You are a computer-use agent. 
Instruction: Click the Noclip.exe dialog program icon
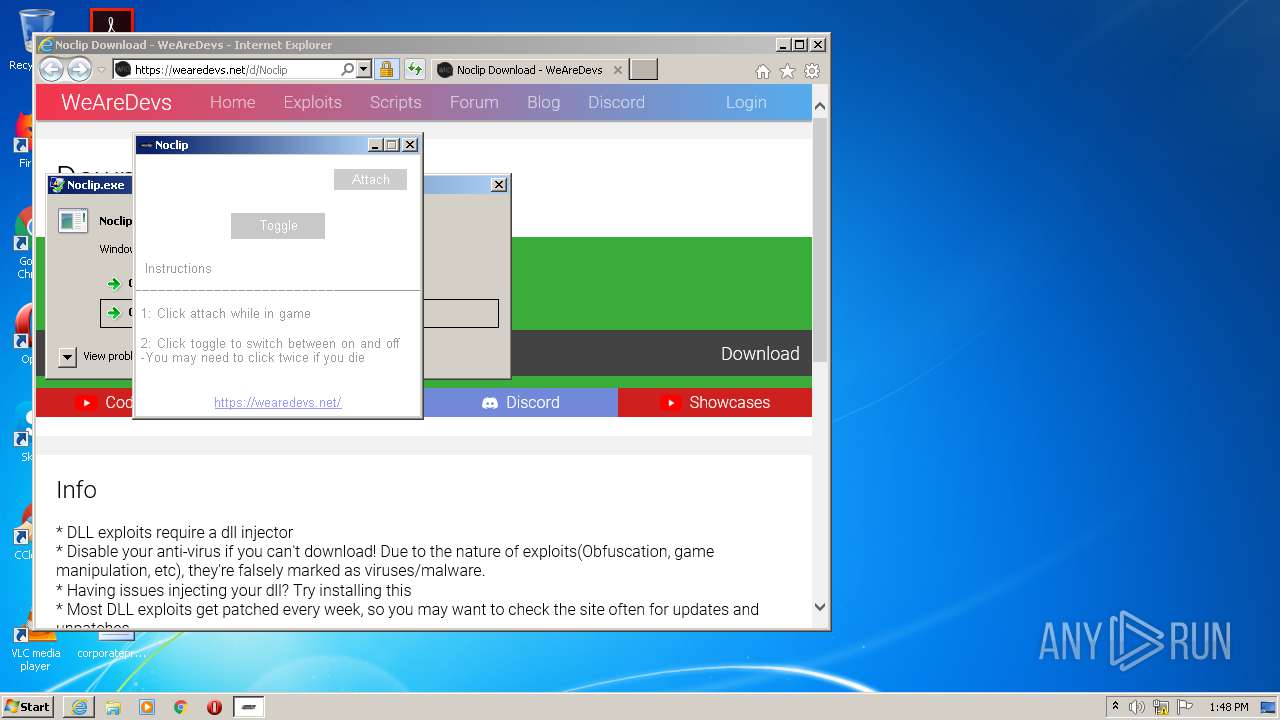tap(73, 221)
